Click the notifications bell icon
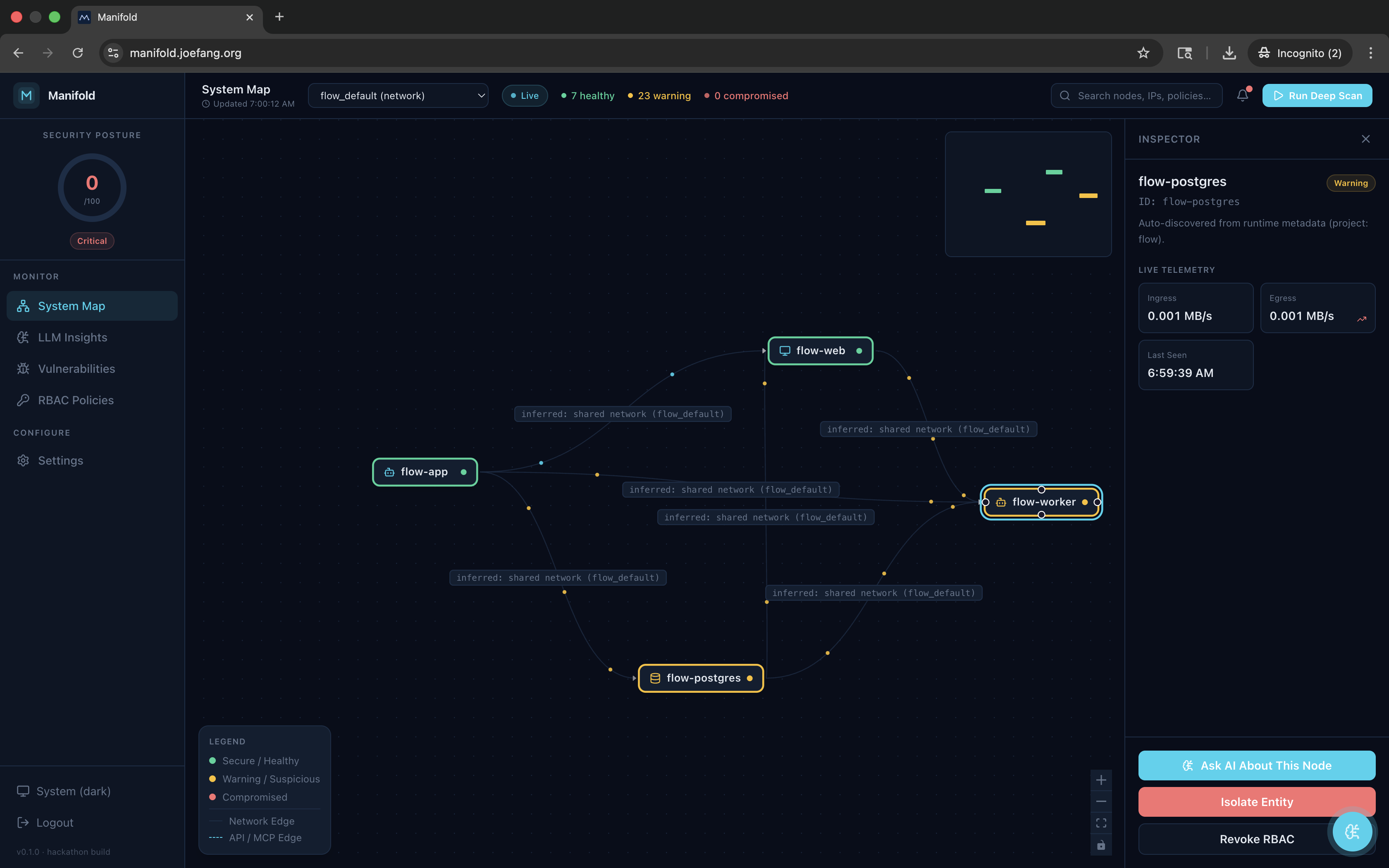The height and width of the screenshot is (868, 1389). 1242,95
